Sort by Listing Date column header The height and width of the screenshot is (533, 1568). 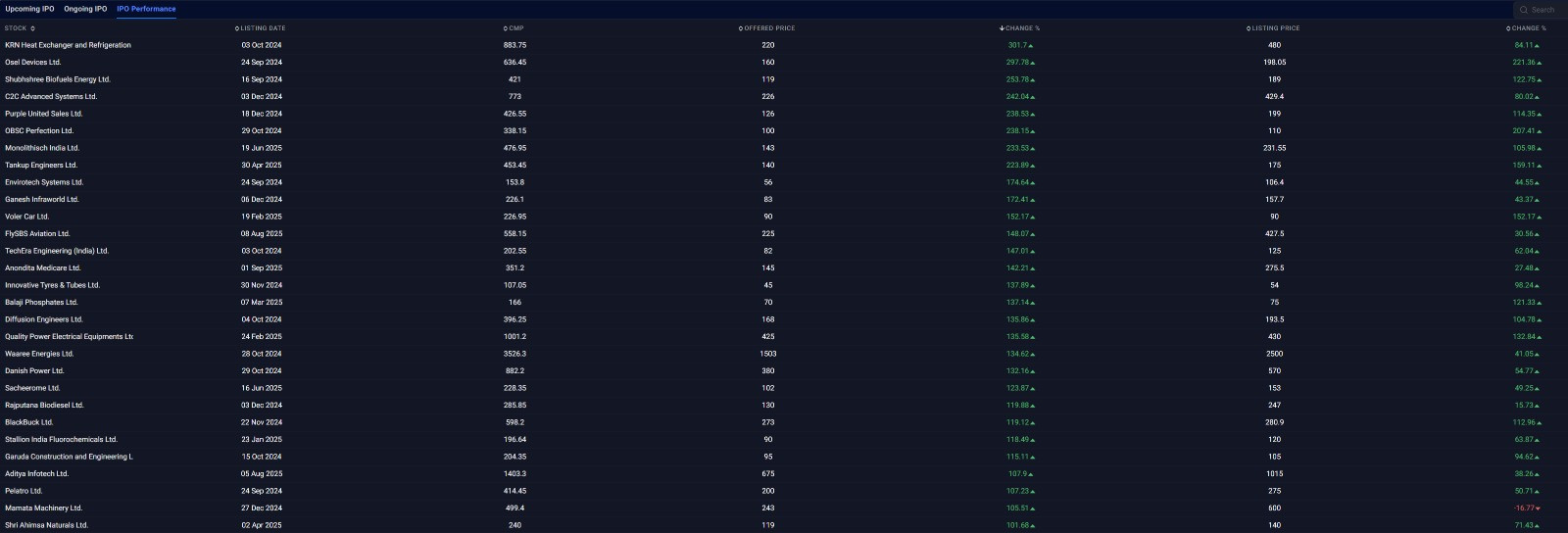[x=262, y=28]
